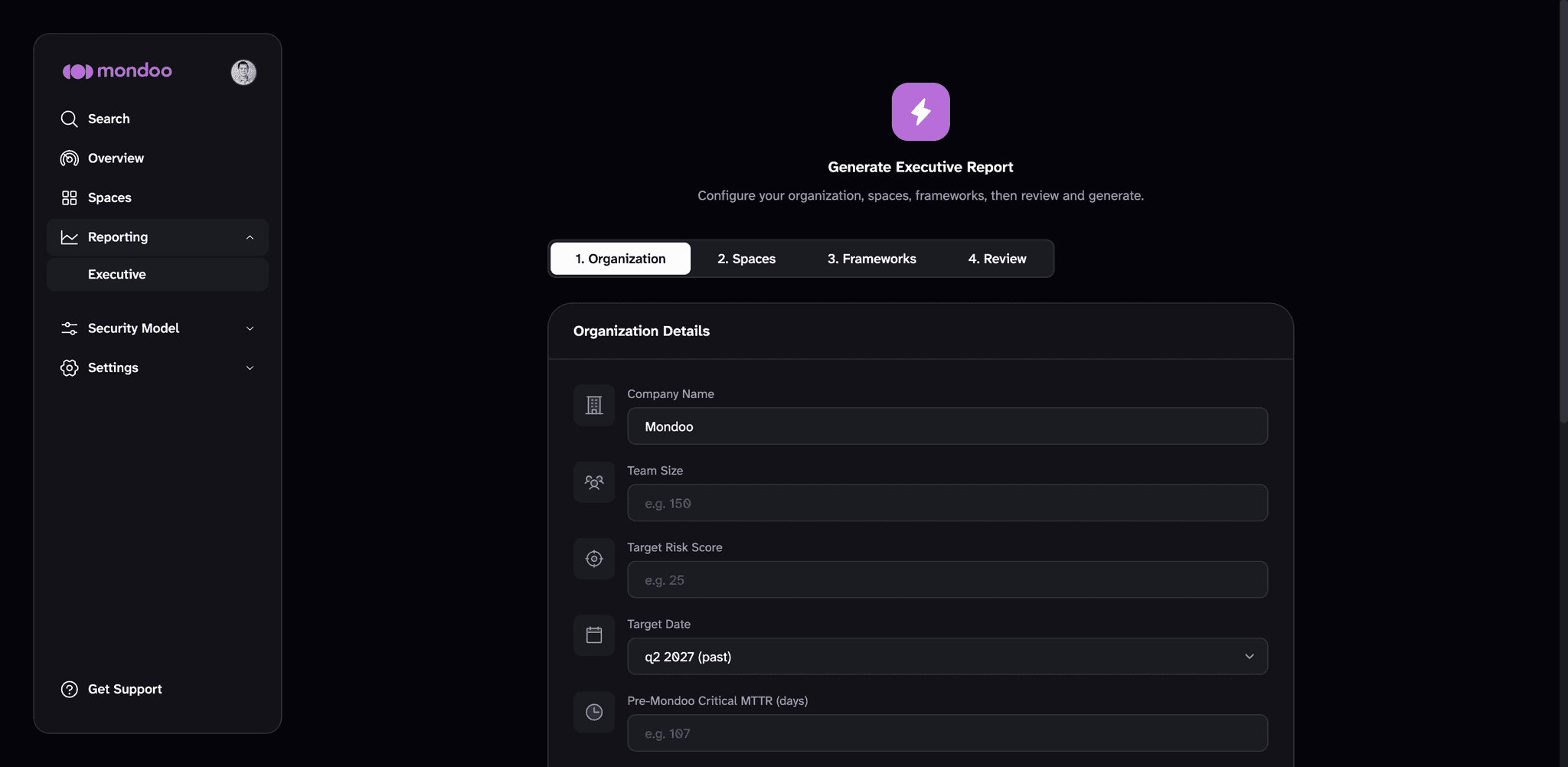Click the team people icon

(x=594, y=482)
